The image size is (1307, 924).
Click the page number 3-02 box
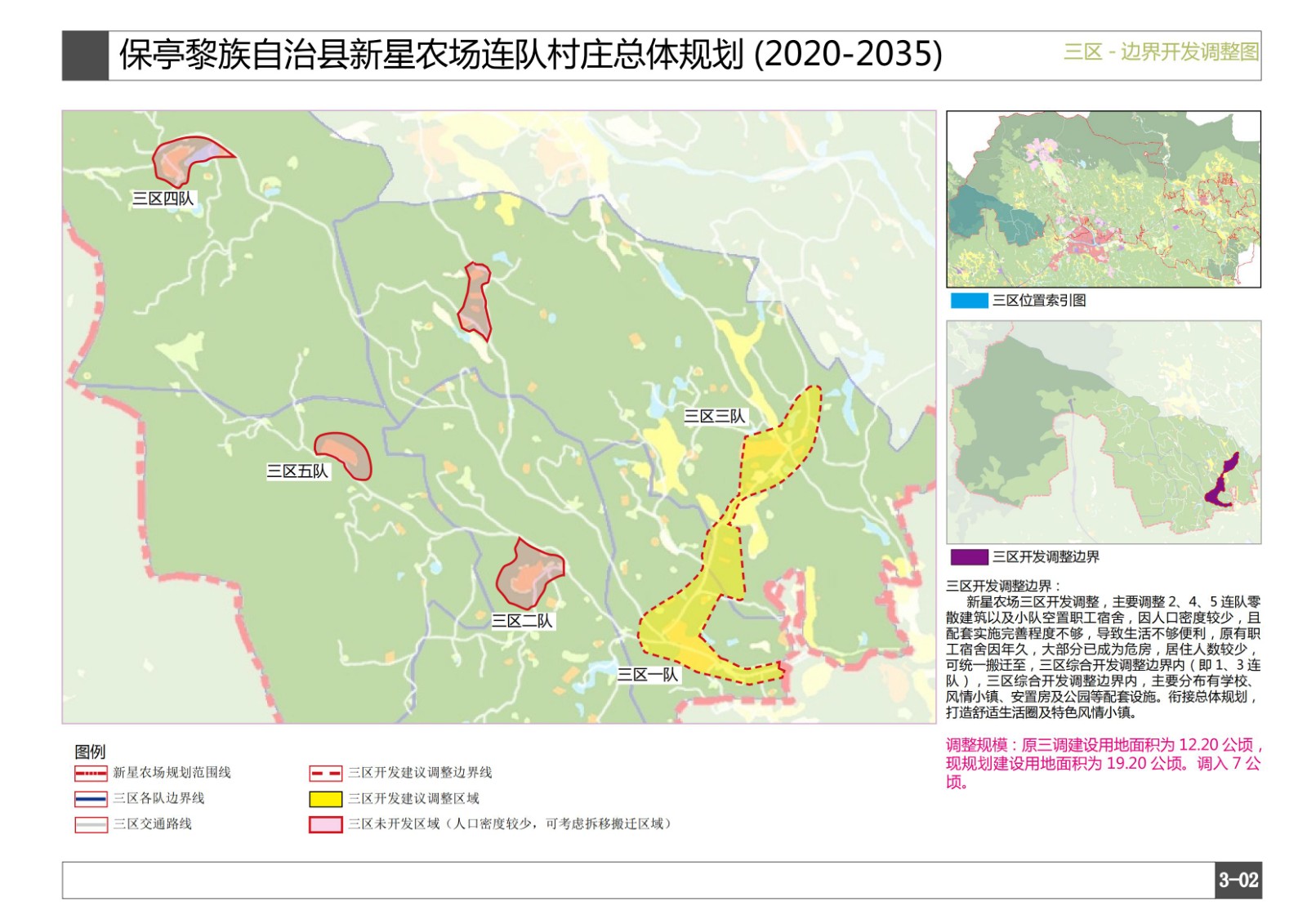1238,881
